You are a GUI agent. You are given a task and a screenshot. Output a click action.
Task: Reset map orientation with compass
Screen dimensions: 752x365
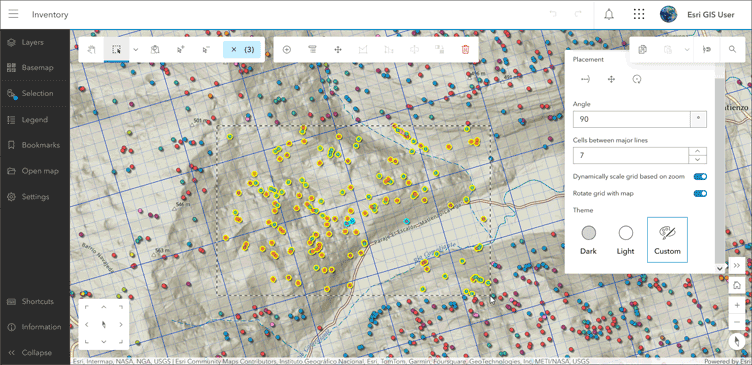pos(737,341)
